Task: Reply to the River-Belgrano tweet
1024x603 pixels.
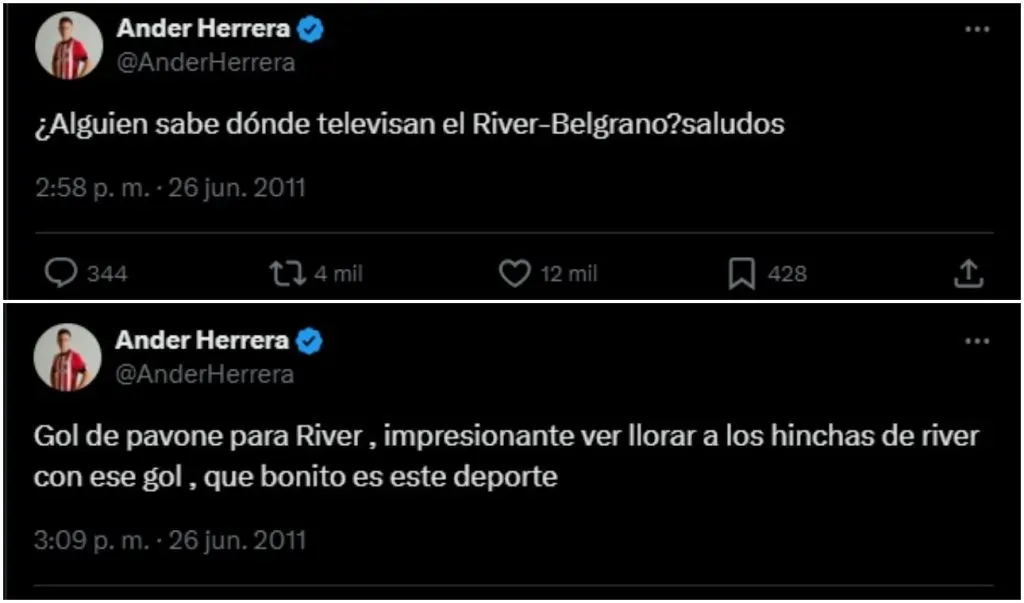Action: (62, 273)
